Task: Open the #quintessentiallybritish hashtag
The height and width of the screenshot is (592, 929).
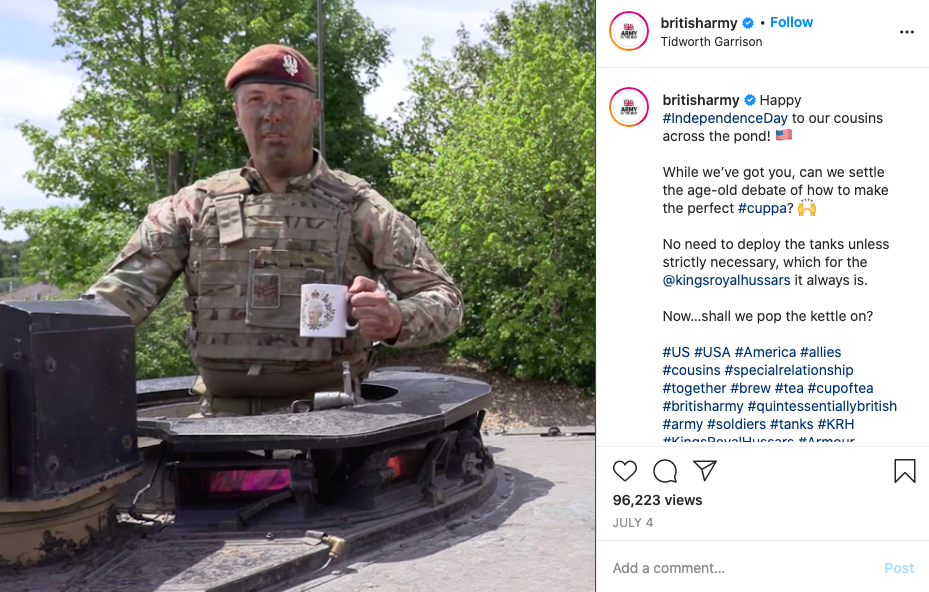Action: point(822,407)
